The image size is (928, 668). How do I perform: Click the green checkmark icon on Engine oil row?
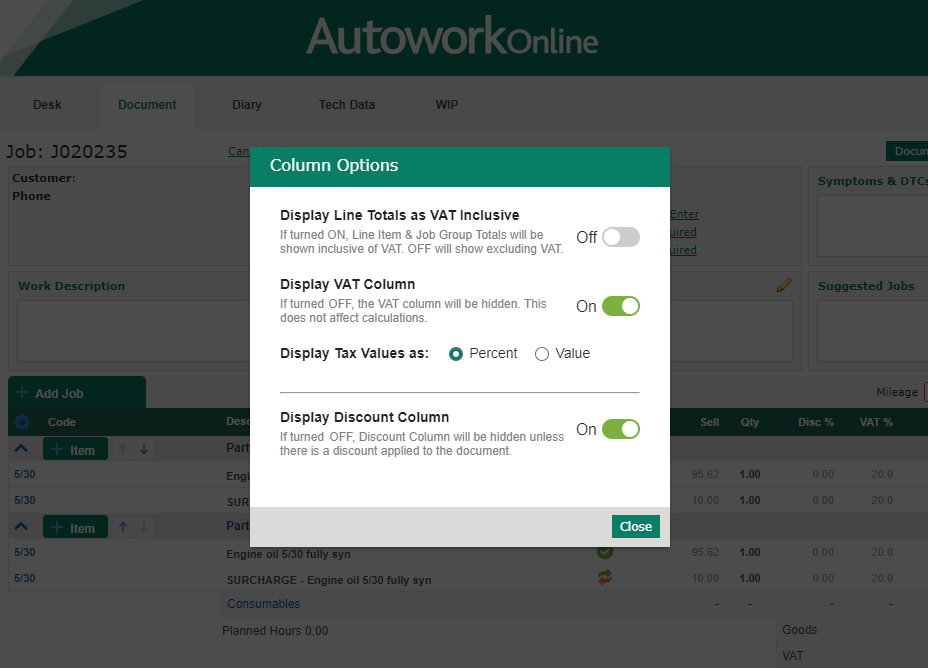(x=605, y=552)
